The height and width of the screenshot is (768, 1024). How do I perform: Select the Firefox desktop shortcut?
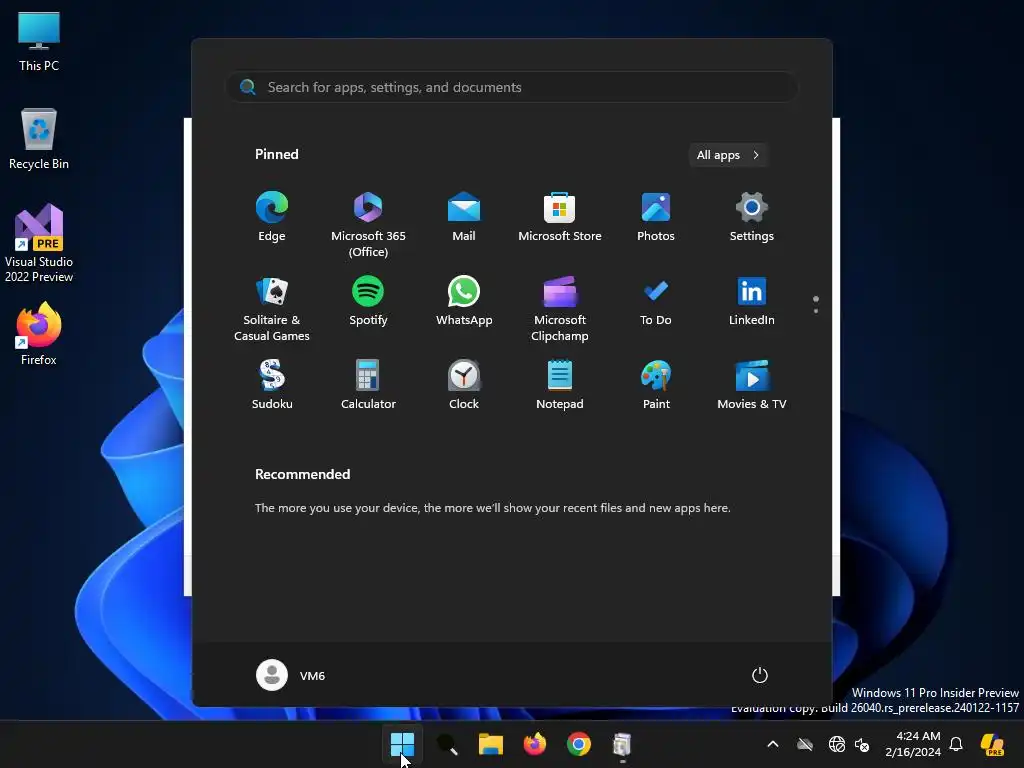(x=39, y=333)
